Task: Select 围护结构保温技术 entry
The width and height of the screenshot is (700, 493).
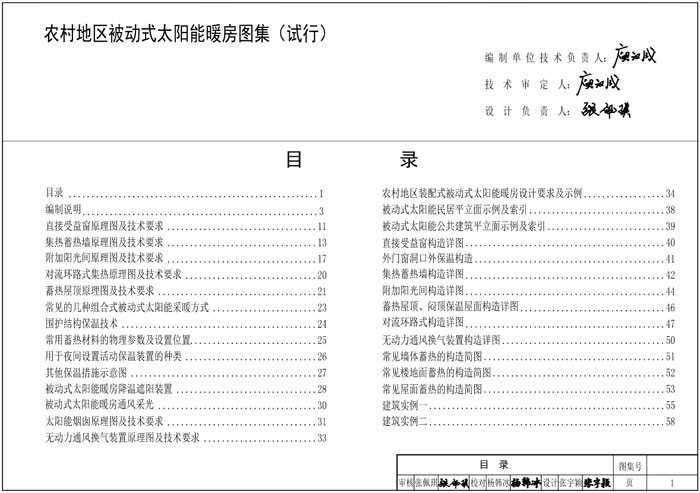Action: 186,324
